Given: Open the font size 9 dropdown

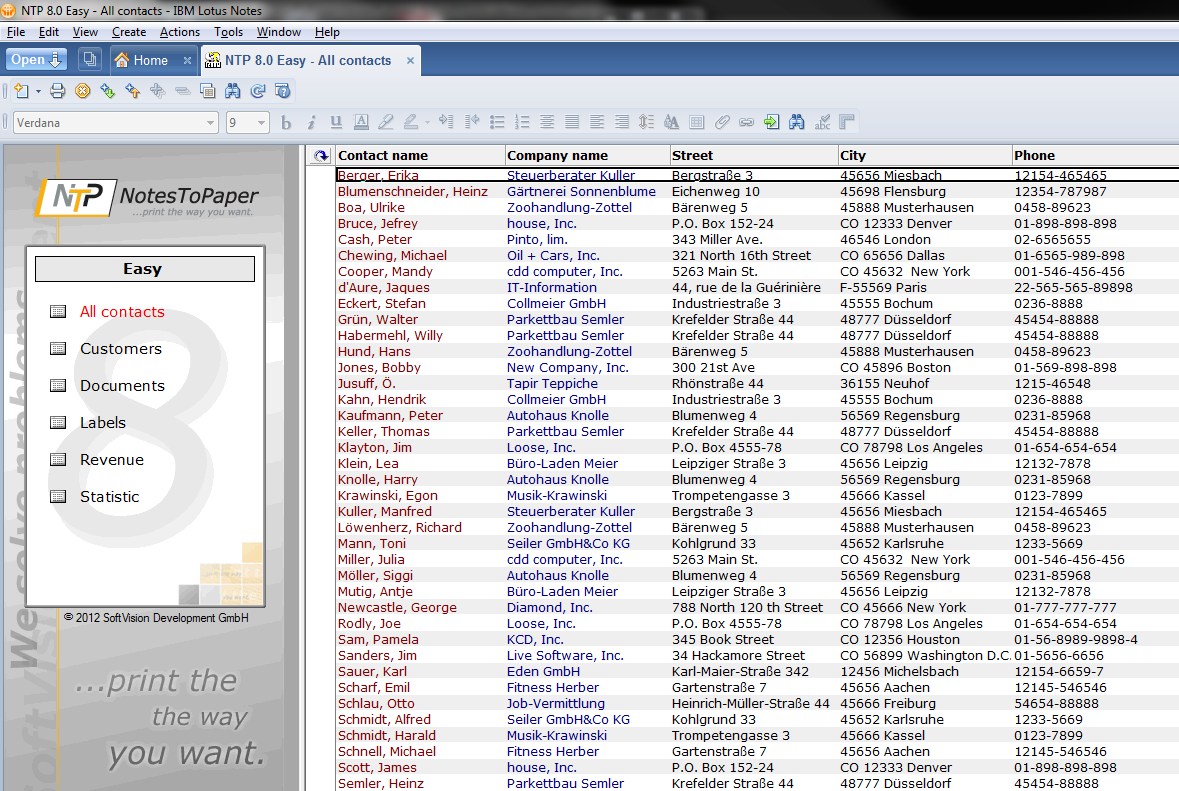Looking at the screenshot, I should pyautogui.click(x=262, y=123).
